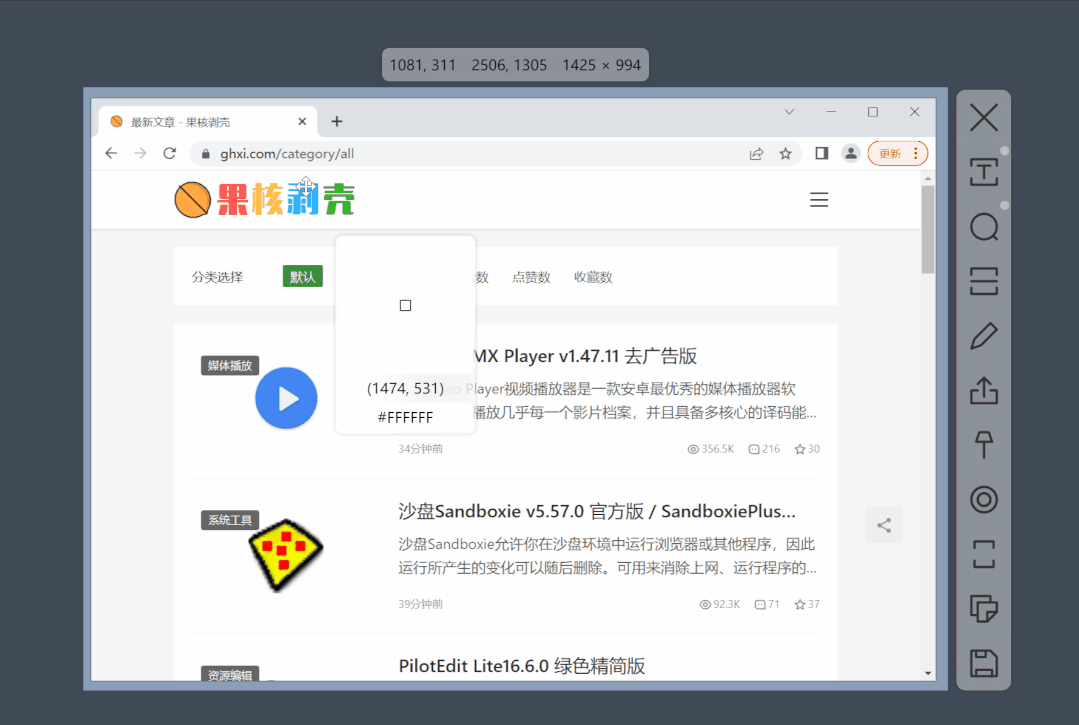Screen dimensions: 1079x725
Task: Open the image search magnifier tool
Action: click(x=983, y=227)
